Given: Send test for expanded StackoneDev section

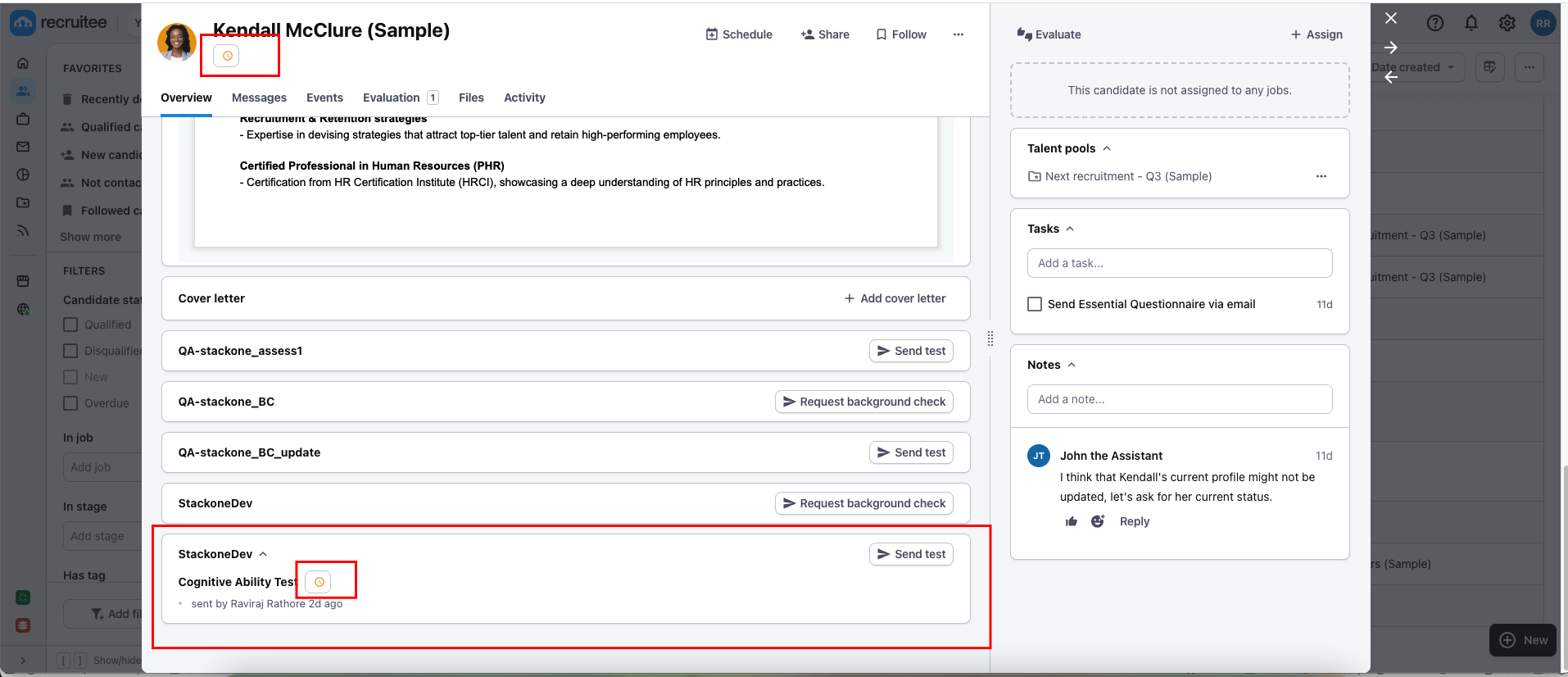Looking at the screenshot, I should (x=911, y=554).
